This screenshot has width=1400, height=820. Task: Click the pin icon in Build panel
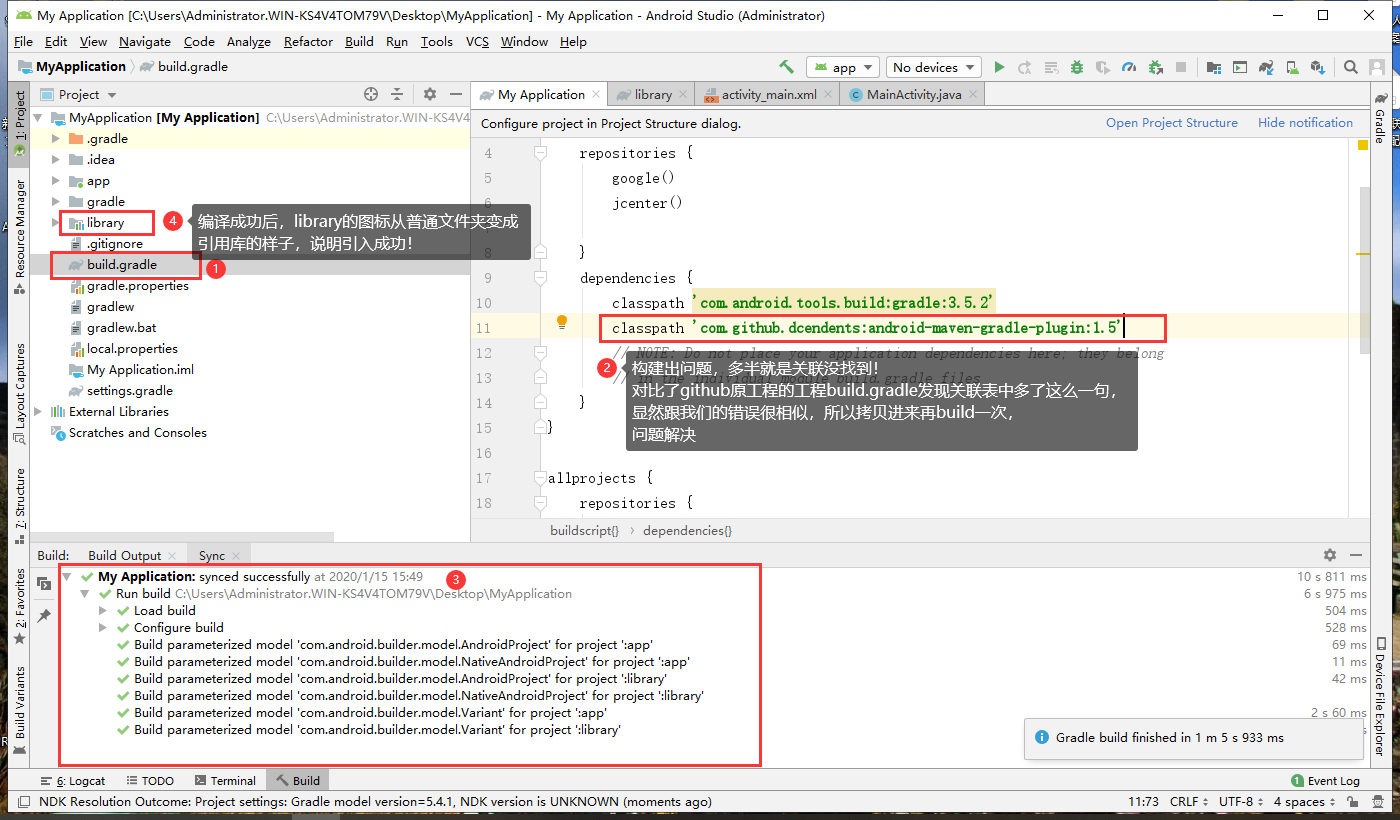[x=44, y=616]
